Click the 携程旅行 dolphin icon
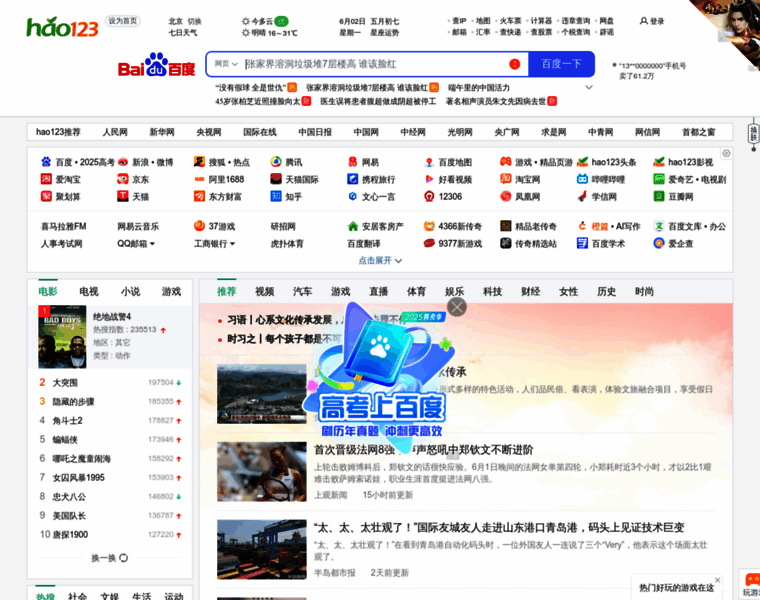The width and height of the screenshot is (760, 600). click(352, 179)
